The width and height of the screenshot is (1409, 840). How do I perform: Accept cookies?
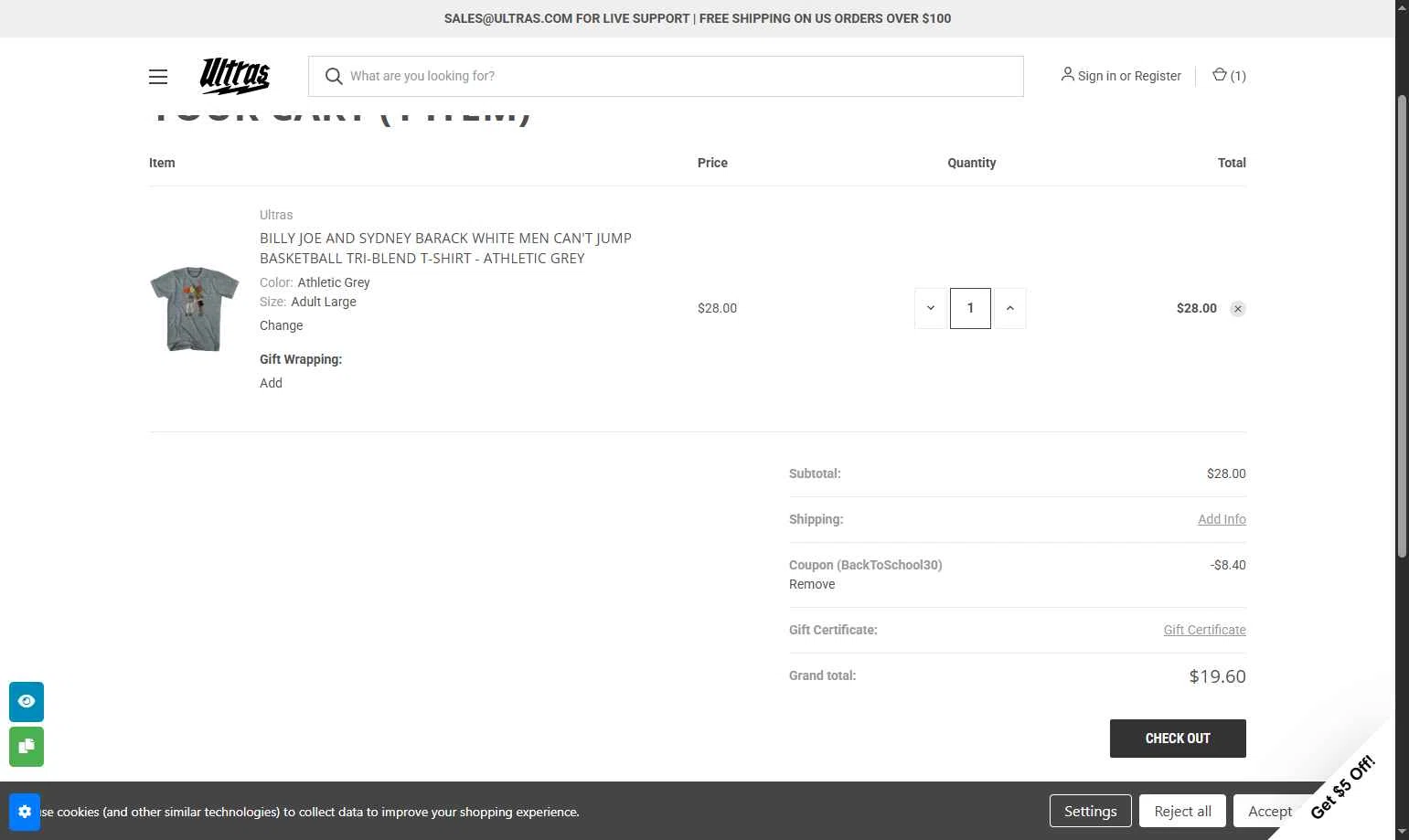click(x=1269, y=811)
